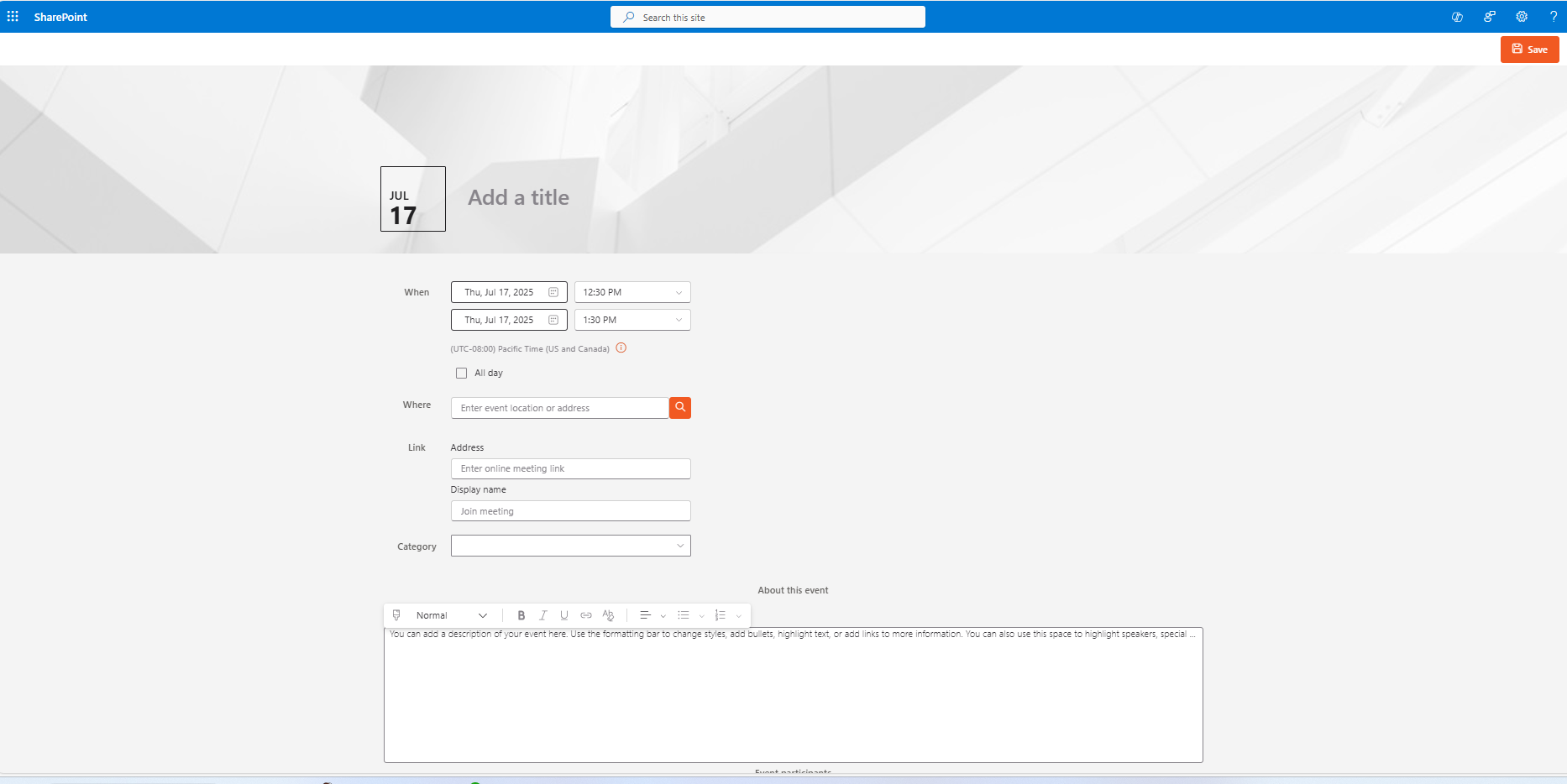The image size is (1567, 784).
Task: Click the text alignment icon
Action: pyautogui.click(x=645, y=615)
